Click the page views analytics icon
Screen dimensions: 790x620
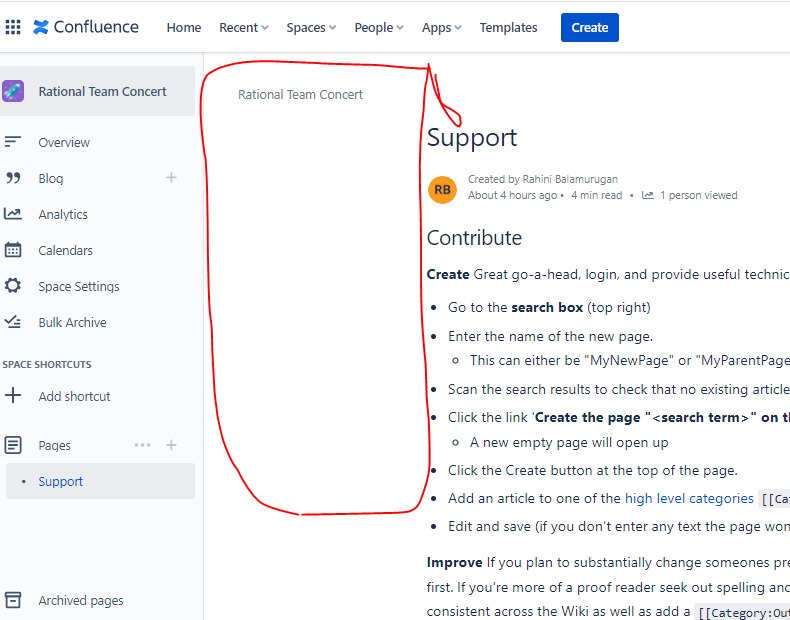pyautogui.click(x=647, y=195)
